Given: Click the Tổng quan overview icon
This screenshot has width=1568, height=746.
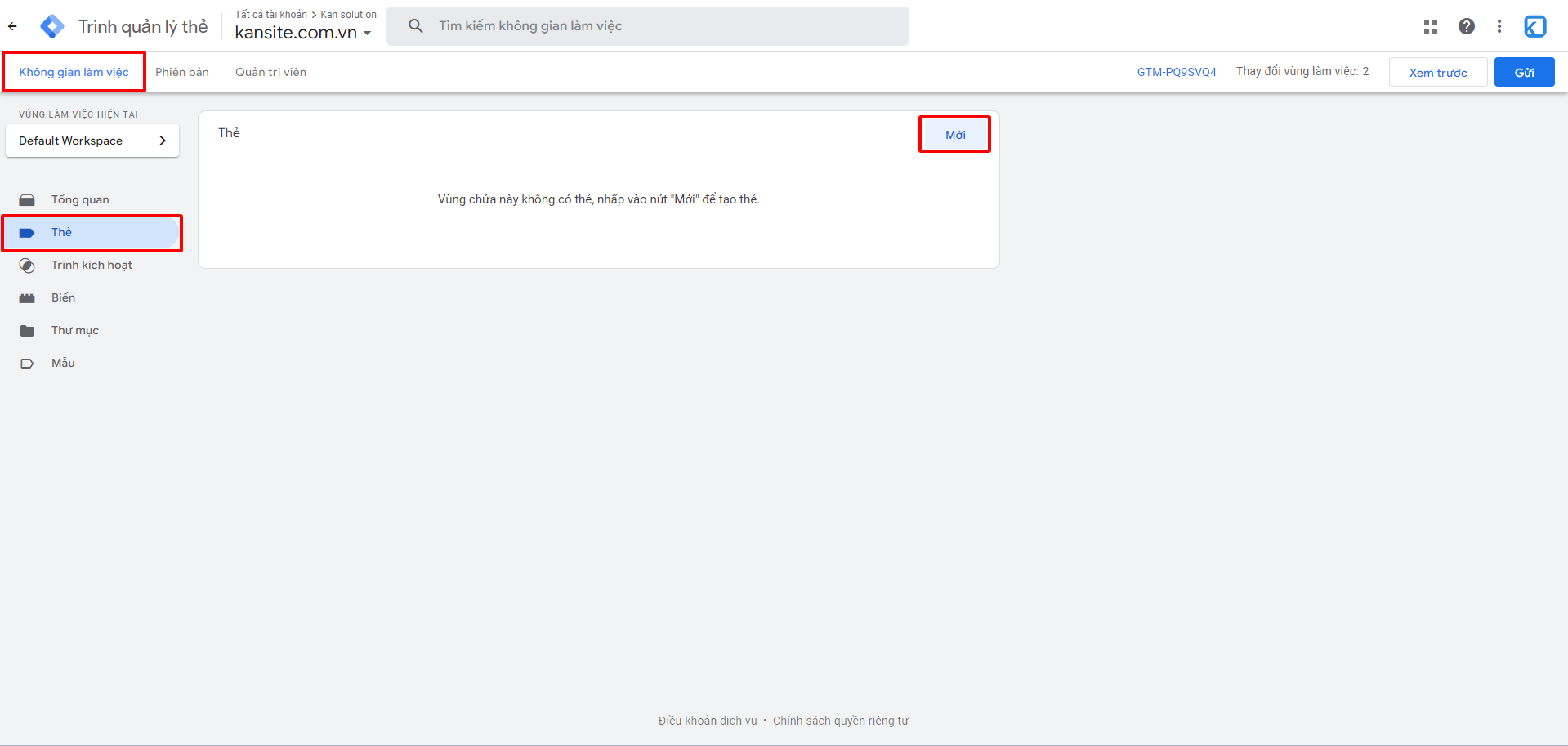Looking at the screenshot, I should 27,200.
